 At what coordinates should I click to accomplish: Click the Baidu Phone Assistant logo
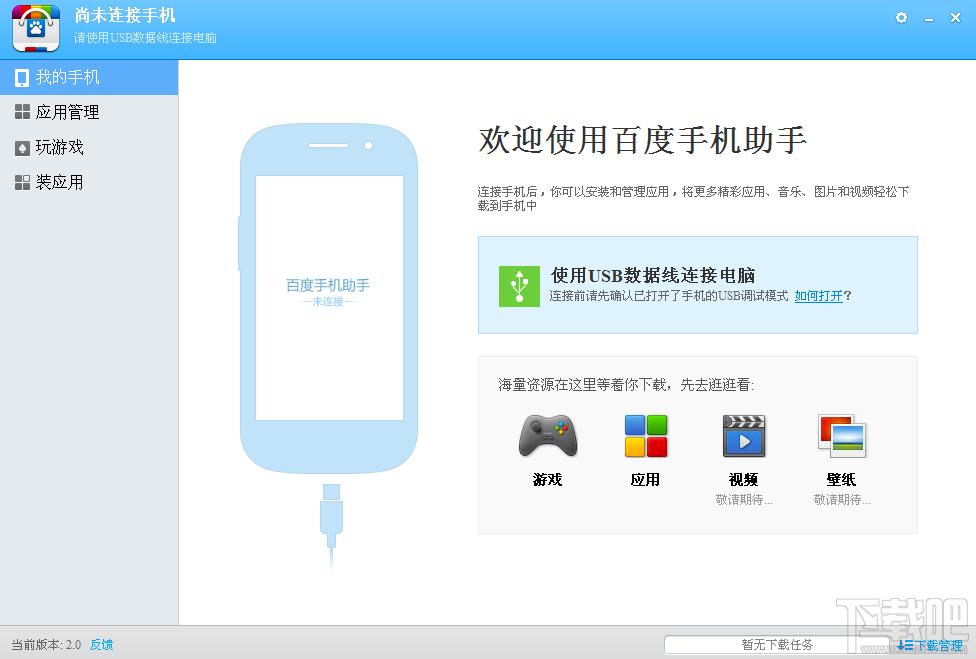(36, 28)
